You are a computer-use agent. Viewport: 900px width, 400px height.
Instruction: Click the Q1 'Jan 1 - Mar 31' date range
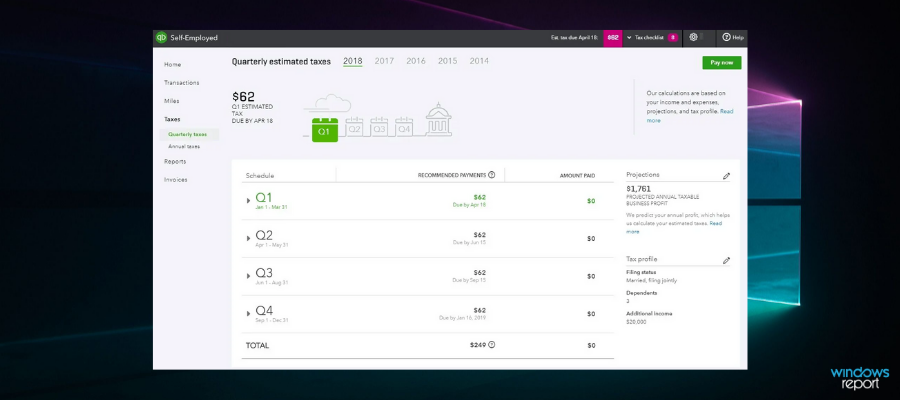point(271,207)
